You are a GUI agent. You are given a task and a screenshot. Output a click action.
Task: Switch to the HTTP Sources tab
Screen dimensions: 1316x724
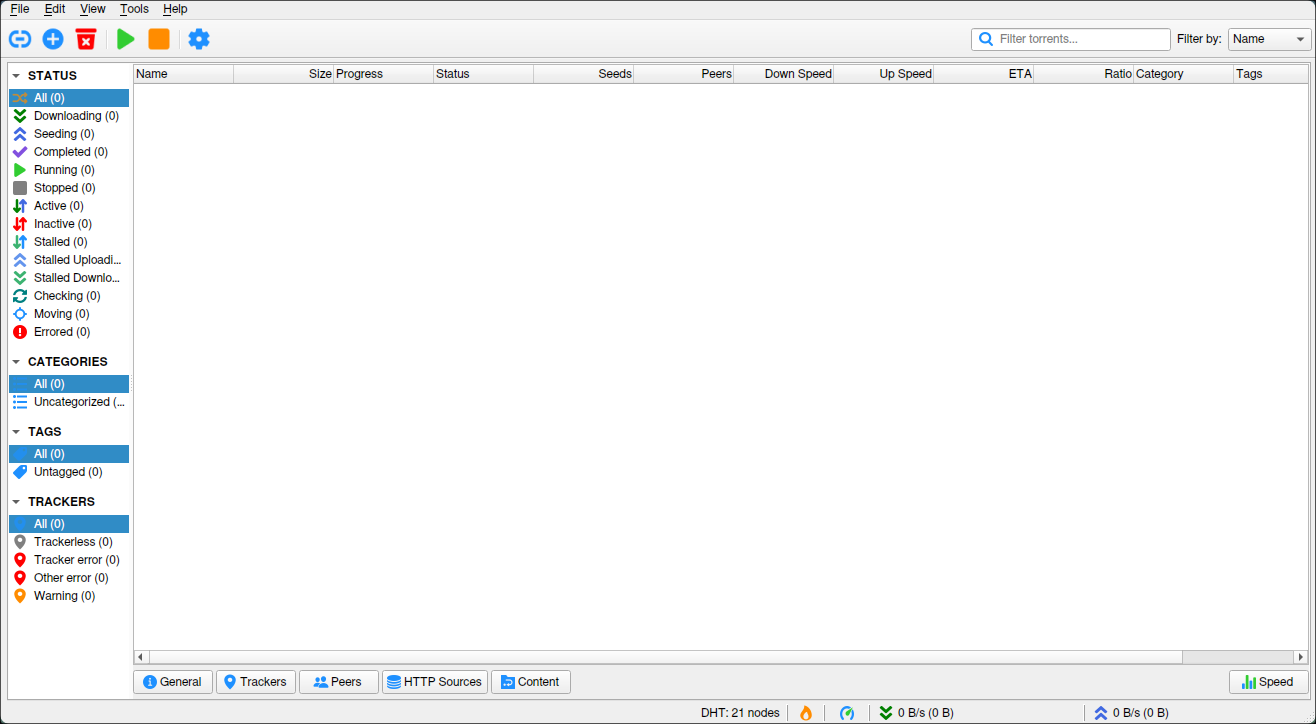click(x=435, y=682)
